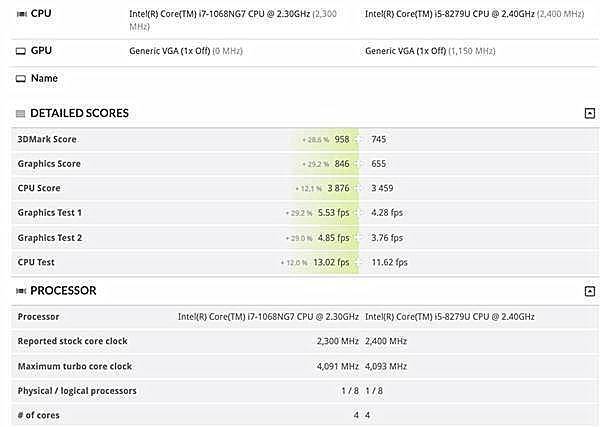This screenshot has height=427, width=600.
Task: Click the CPU chip icon in the top row
Action: 21,14
